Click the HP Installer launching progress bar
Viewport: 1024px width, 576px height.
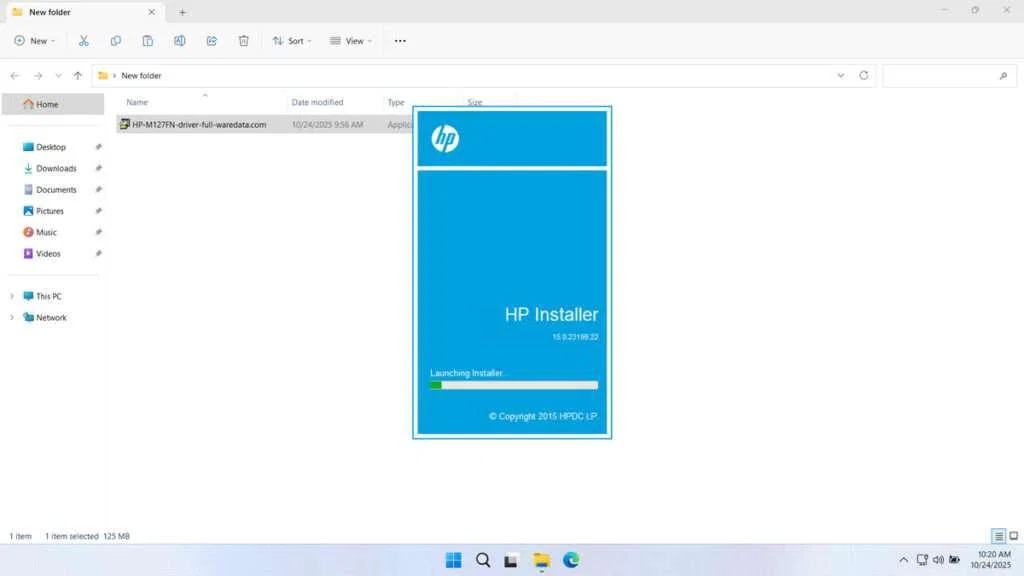tap(513, 385)
